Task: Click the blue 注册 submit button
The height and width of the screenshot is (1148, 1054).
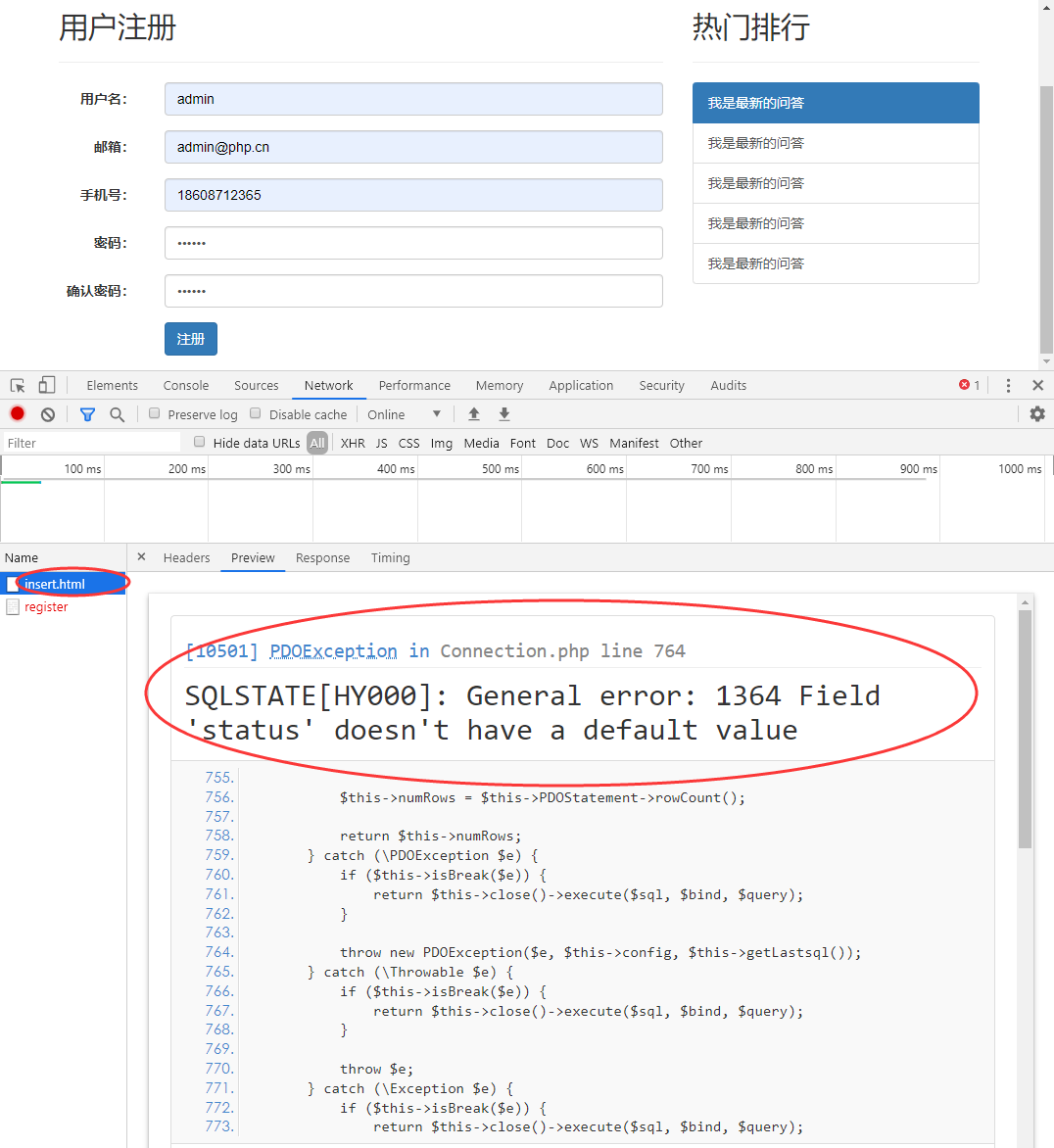Action: pyautogui.click(x=191, y=339)
